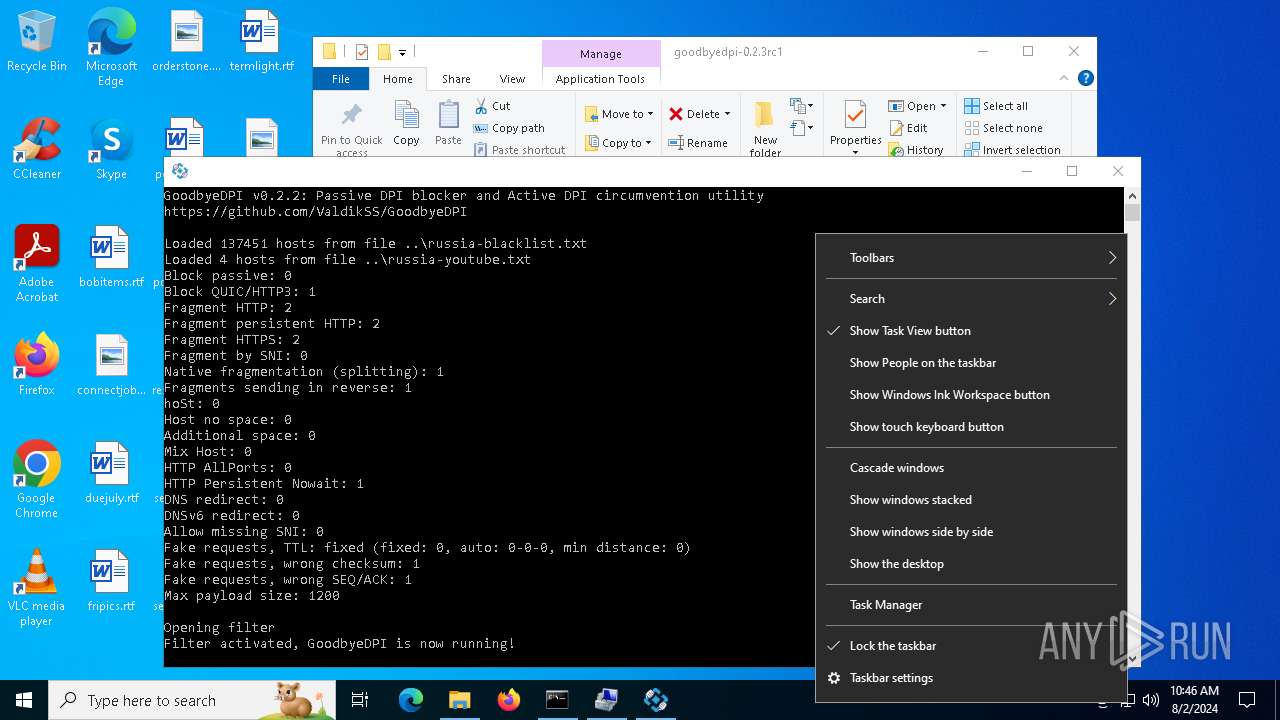Click volume icon in system tray

click(x=1150, y=700)
